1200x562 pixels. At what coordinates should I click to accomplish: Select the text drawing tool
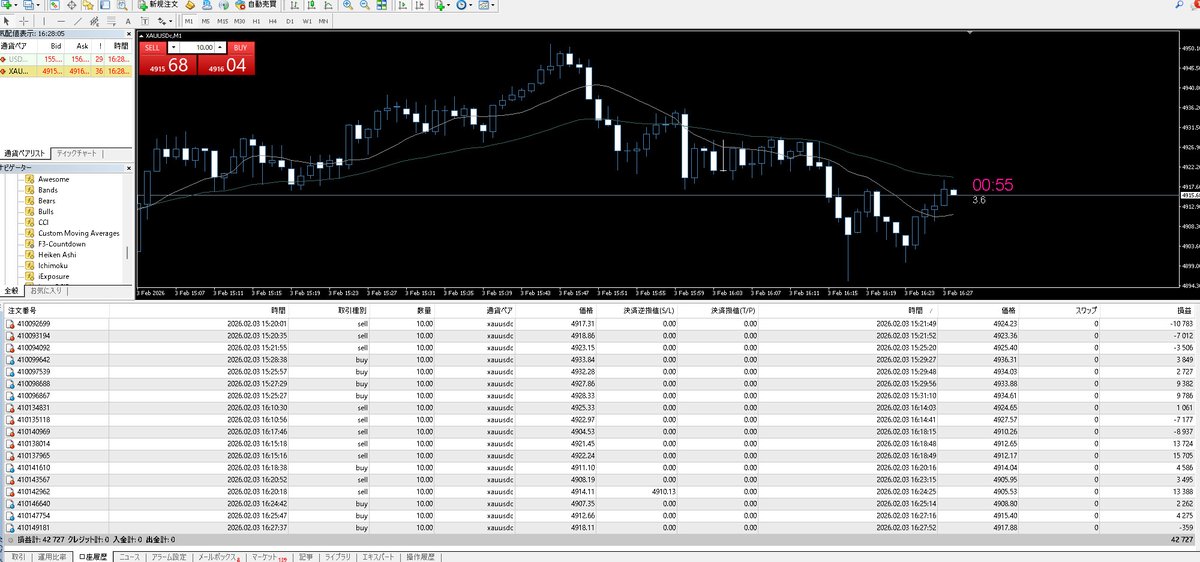click(128, 21)
